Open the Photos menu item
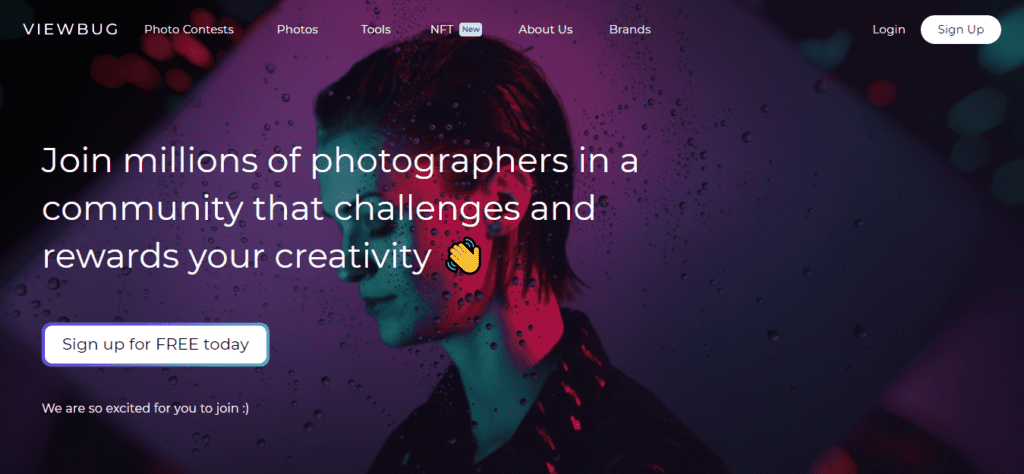This screenshot has width=1024, height=474. [x=297, y=29]
